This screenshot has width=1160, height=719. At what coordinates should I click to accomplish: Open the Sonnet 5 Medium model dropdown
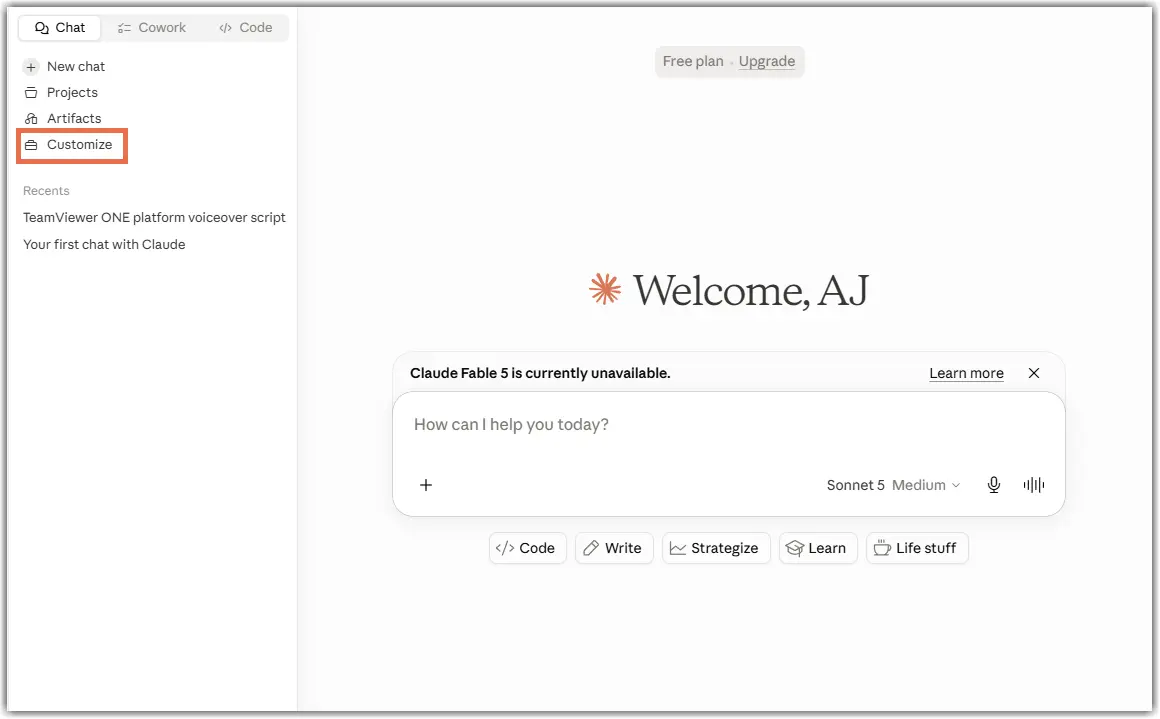tap(893, 485)
